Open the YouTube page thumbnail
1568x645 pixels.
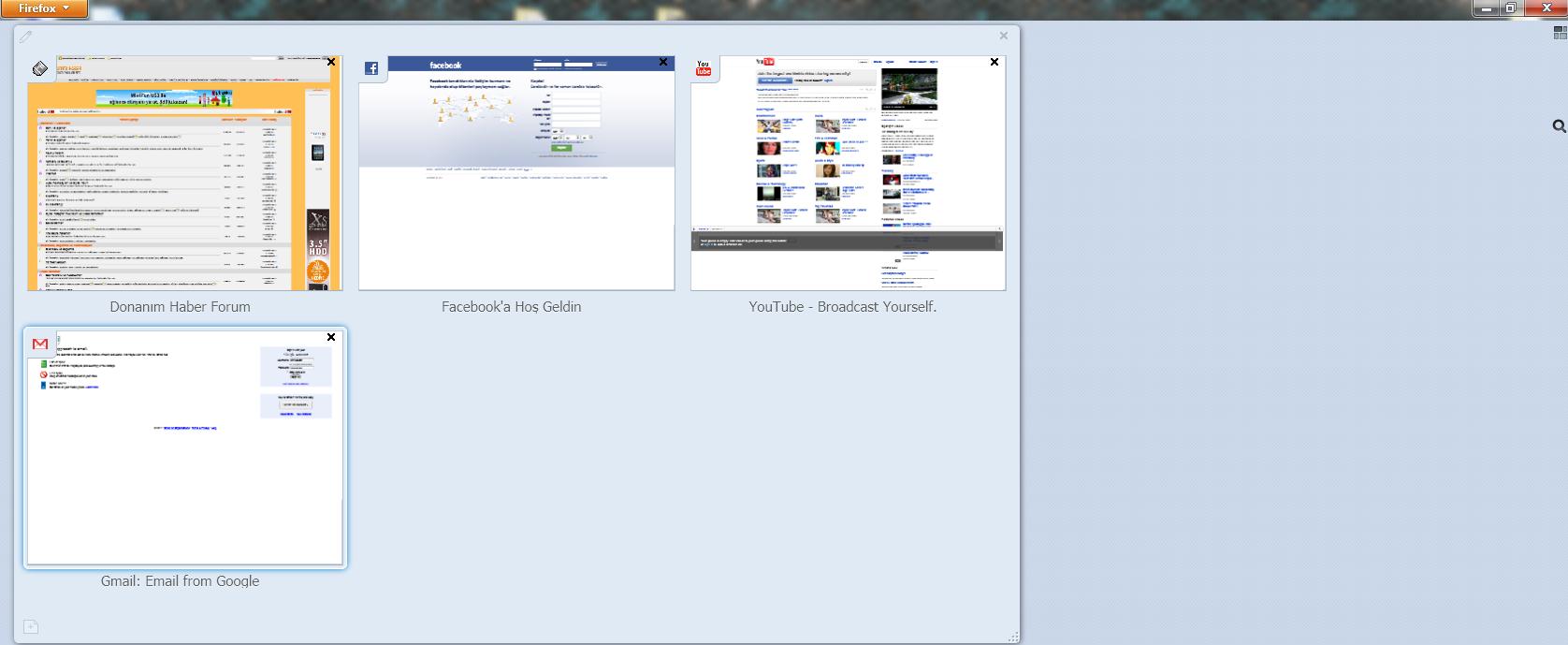pyautogui.click(x=849, y=173)
